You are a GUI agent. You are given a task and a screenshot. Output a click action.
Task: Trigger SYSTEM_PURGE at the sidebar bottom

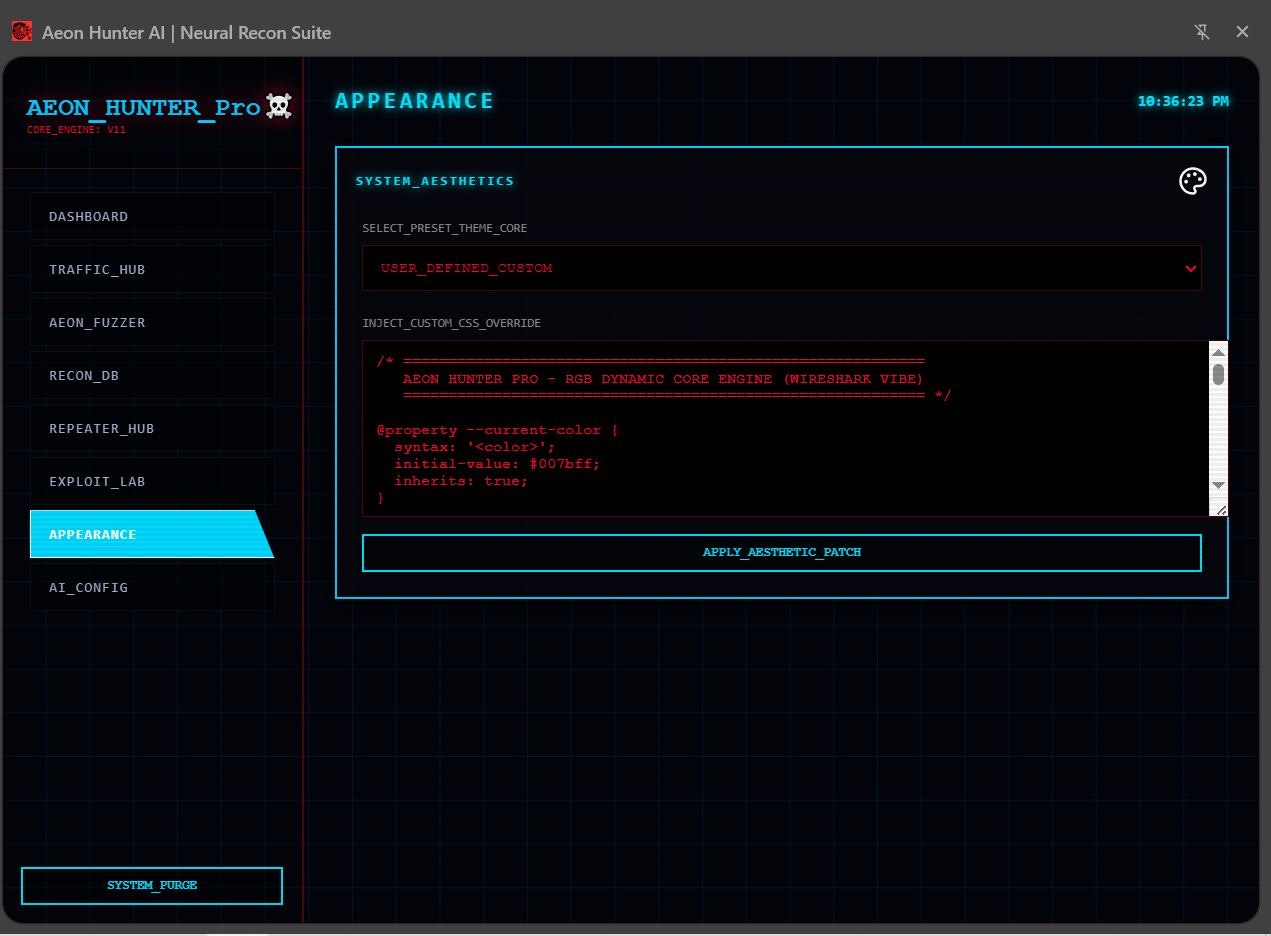point(151,885)
